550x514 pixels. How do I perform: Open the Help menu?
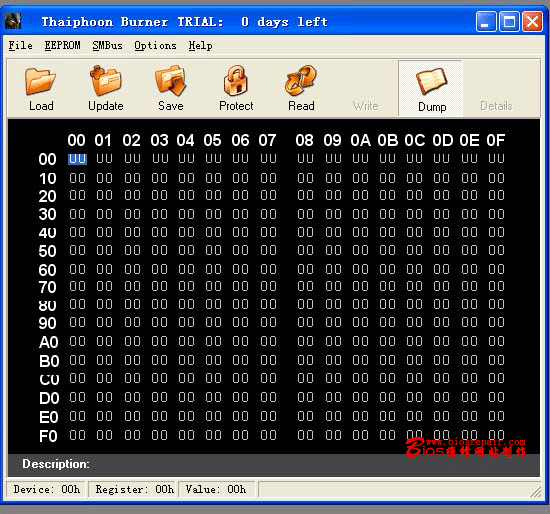[200, 46]
